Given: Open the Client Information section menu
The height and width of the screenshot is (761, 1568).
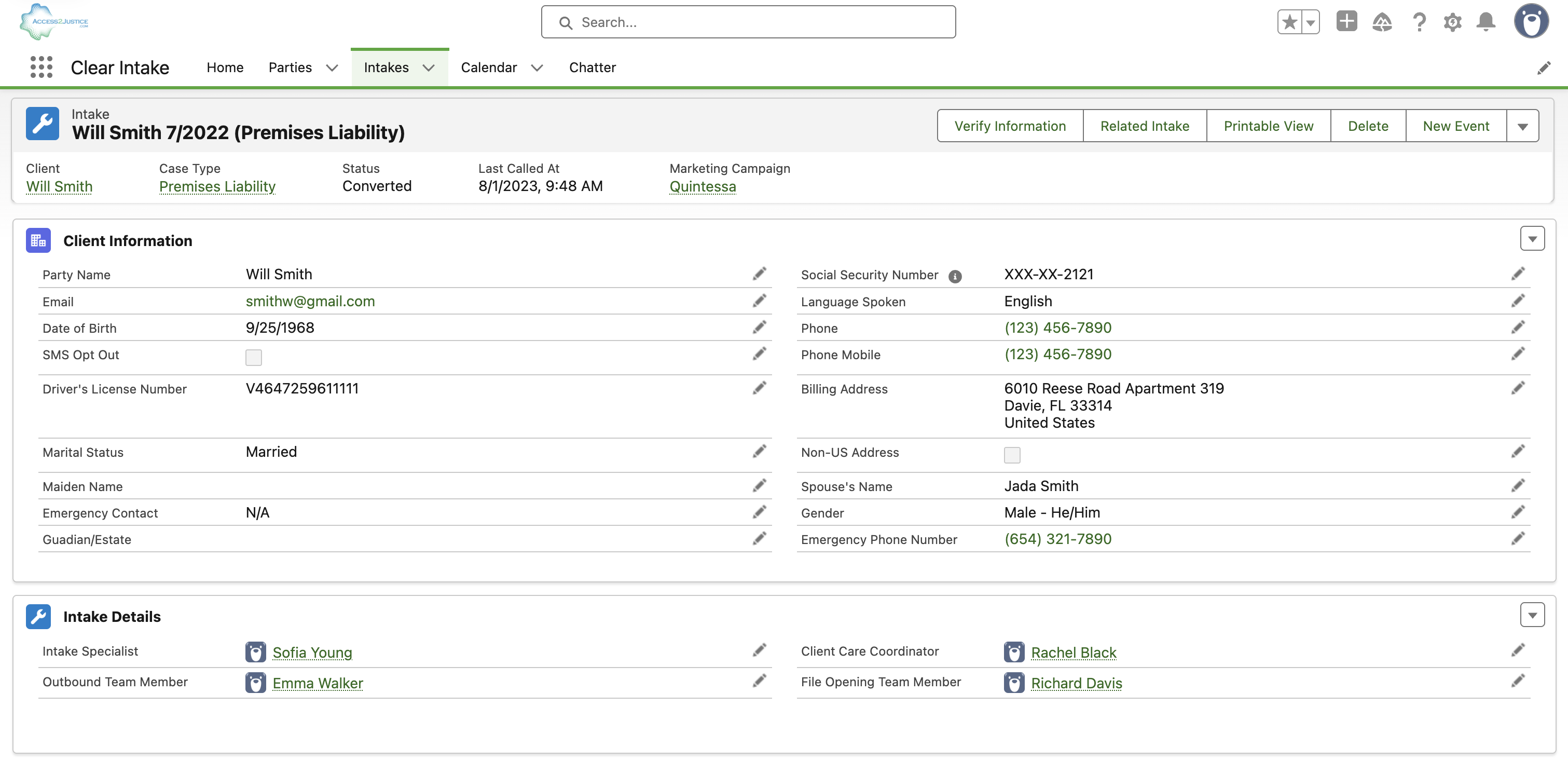Looking at the screenshot, I should (x=1532, y=239).
